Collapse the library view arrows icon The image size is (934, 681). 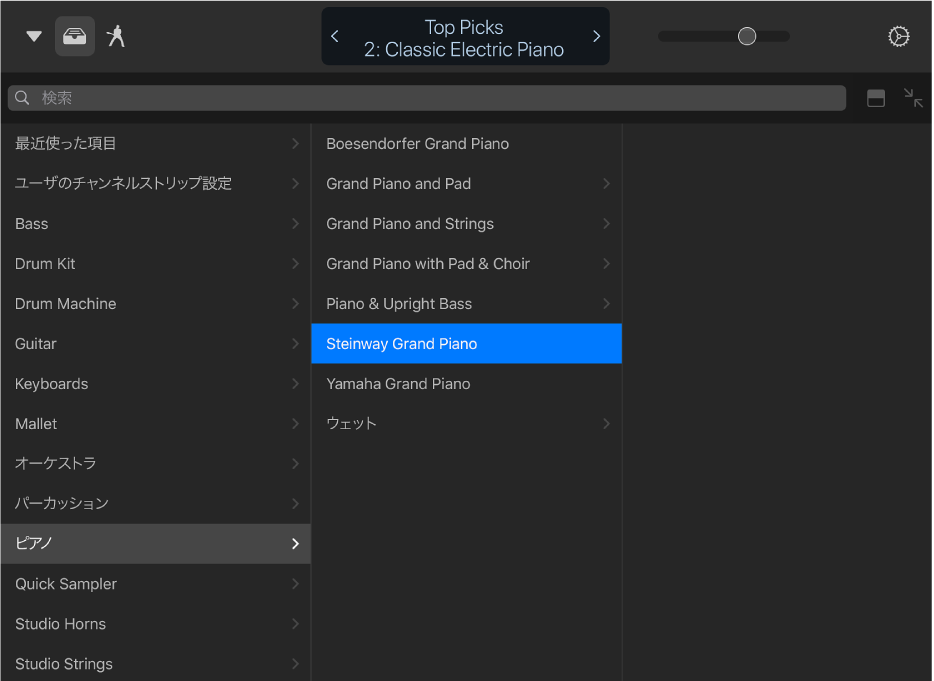coord(913,98)
